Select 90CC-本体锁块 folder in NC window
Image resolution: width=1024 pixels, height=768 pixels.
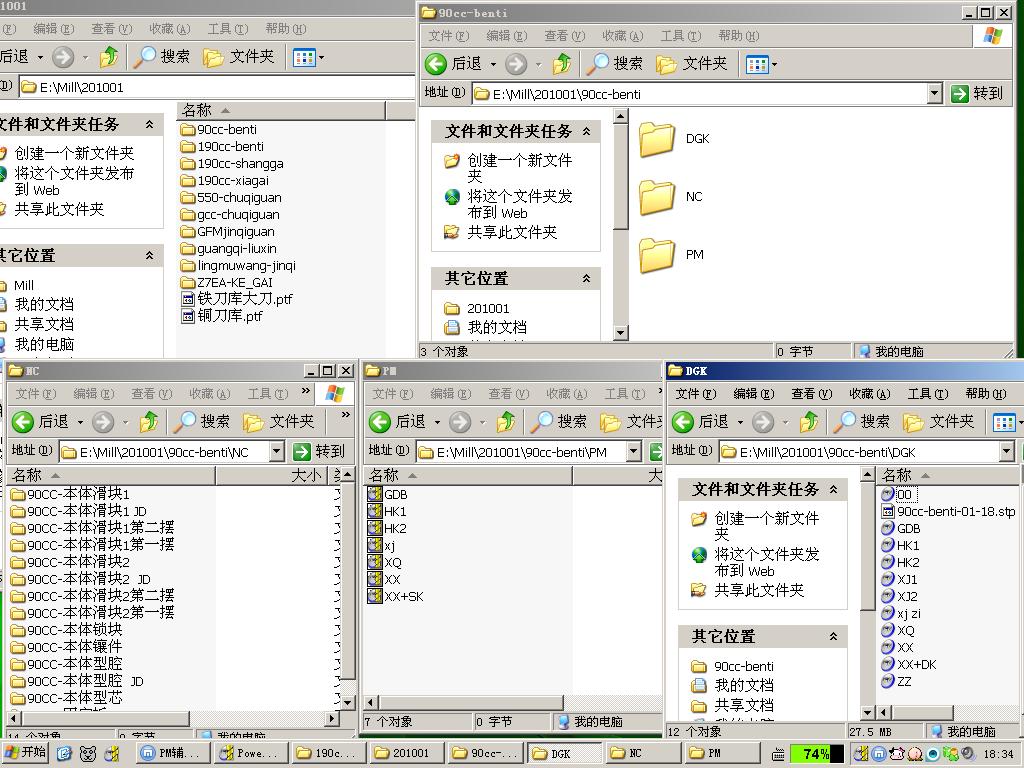[67, 630]
